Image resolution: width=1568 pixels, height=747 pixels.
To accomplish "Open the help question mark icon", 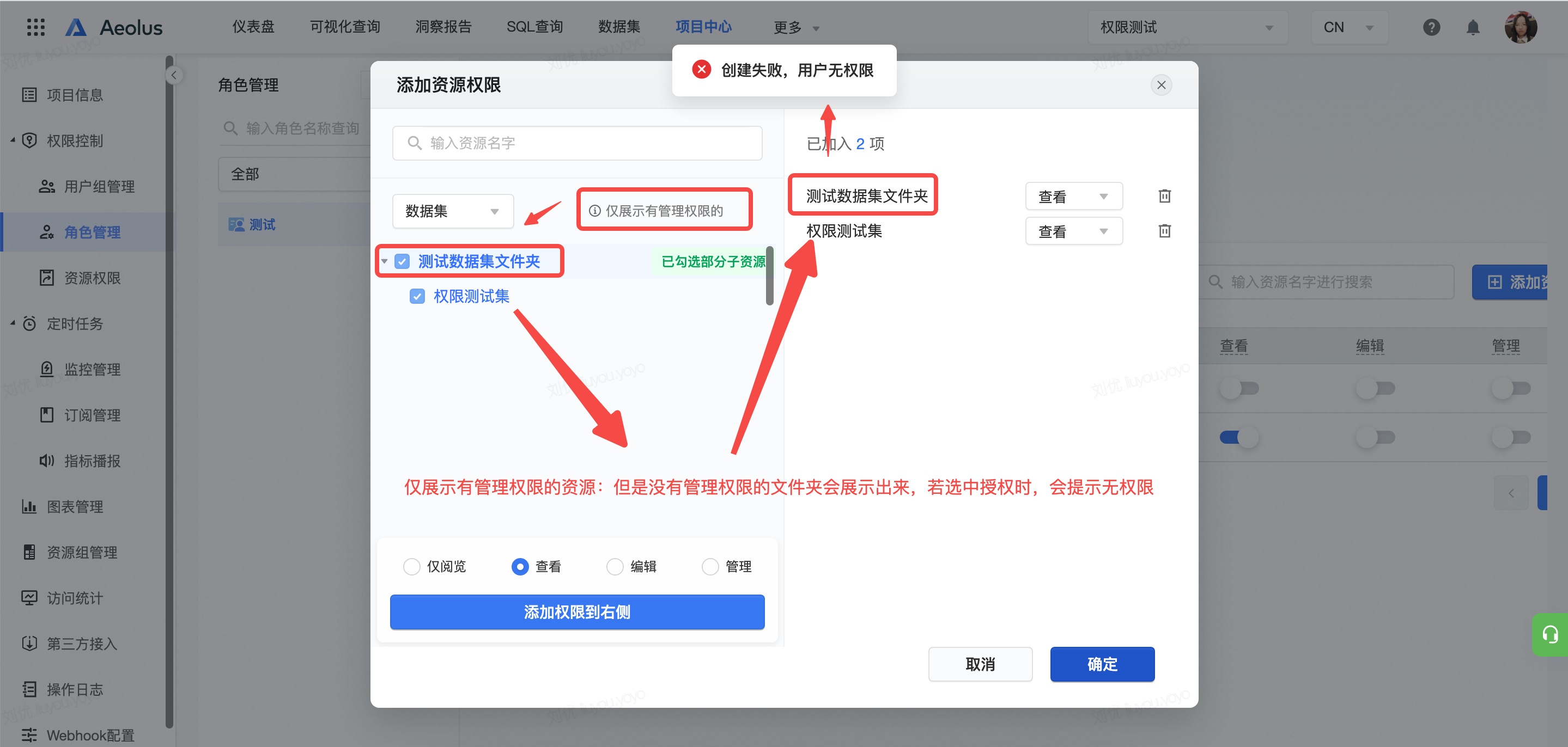I will (1431, 27).
